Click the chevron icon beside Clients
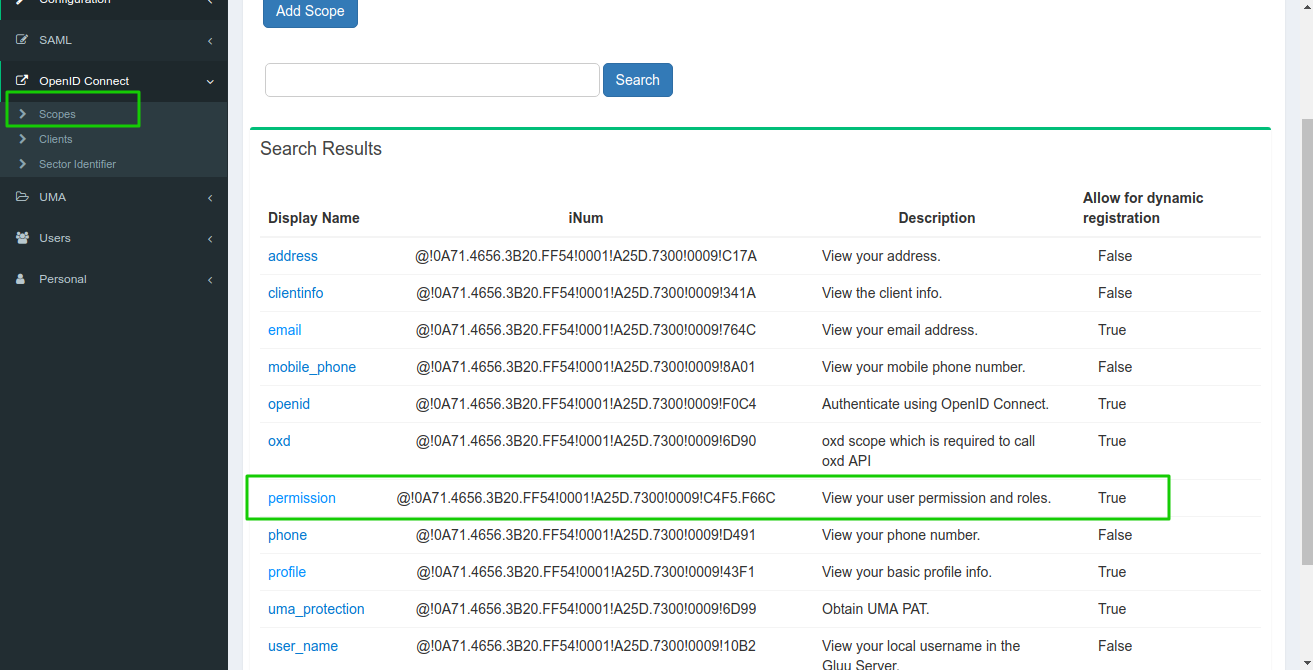This screenshot has height=670, width=1313. click(x=22, y=139)
